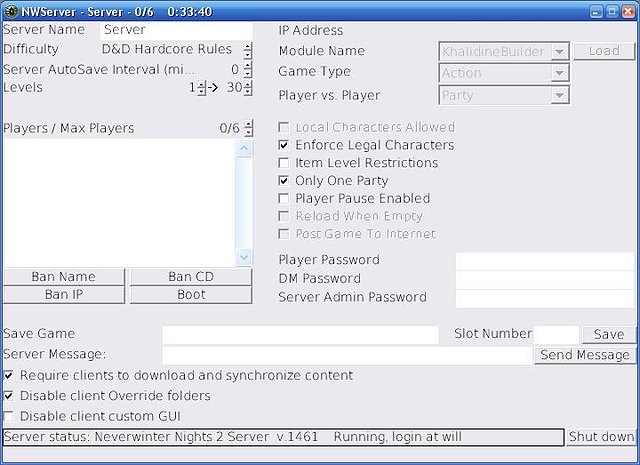Toggle Reload When Empty checkbox
The width and height of the screenshot is (640, 465).
pyautogui.click(x=284, y=216)
